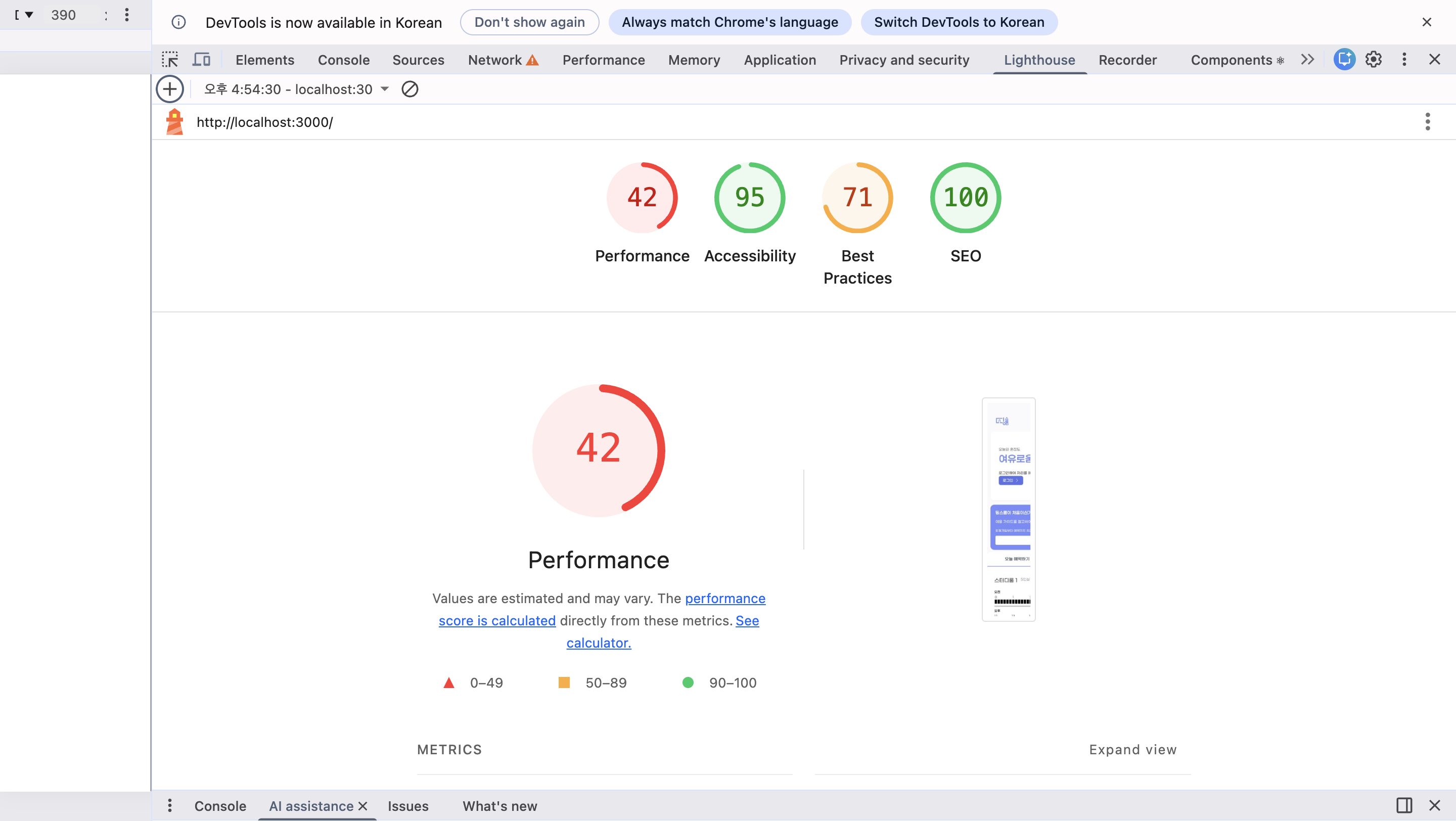Click Expand view for metrics
The width and height of the screenshot is (1456, 821).
coord(1132,749)
